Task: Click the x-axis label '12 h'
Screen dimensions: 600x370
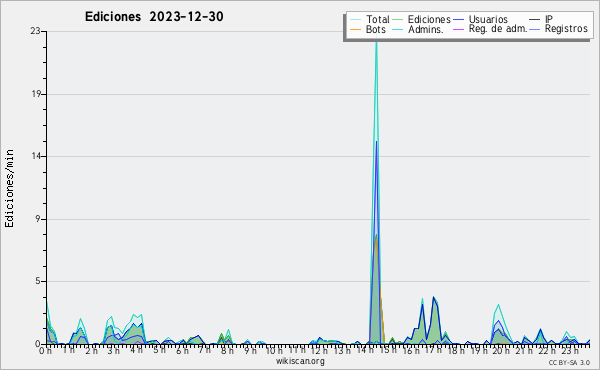Action: pos(318,351)
